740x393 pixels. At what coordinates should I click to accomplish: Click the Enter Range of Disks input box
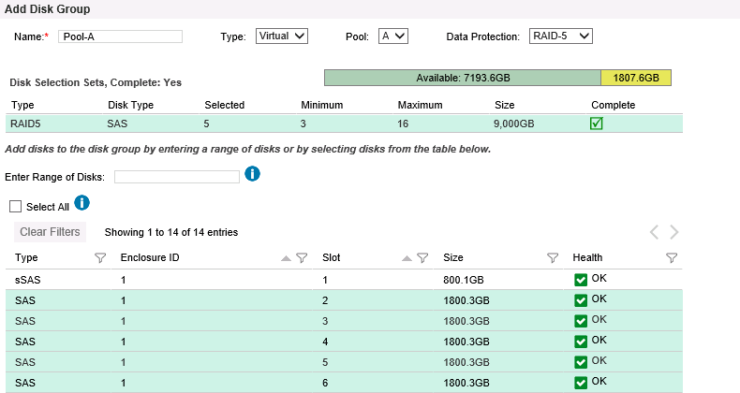point(177,177)
